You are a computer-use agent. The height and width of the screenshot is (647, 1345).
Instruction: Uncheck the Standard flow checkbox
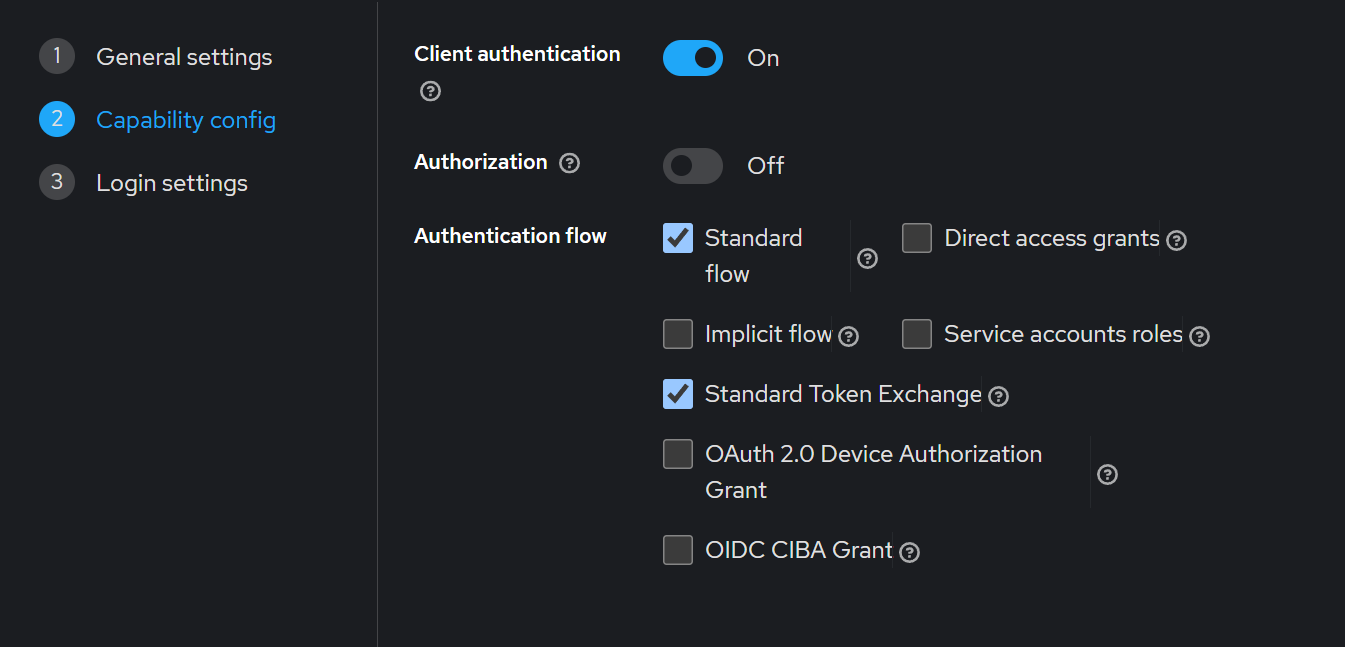click(678, 238)
